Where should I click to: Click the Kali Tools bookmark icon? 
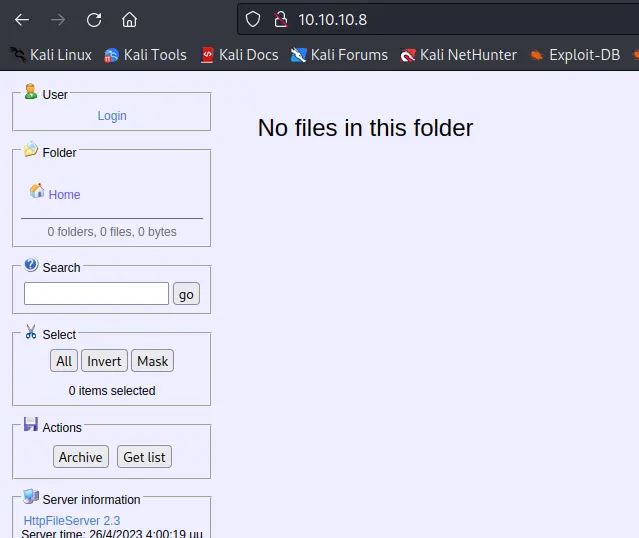coord(111,55)
